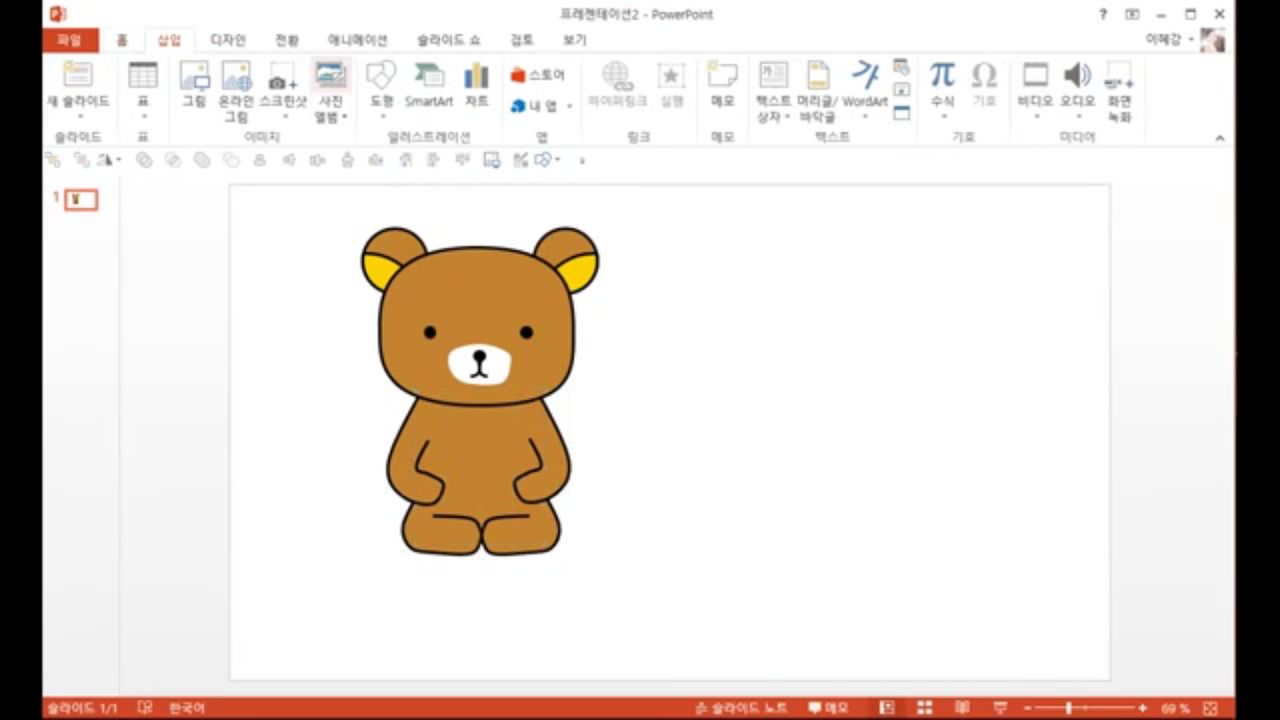Open Ribbon Display Options
Image resolution: width=1280 pixels, height=720 pixels.
(x=1132, y=14)
